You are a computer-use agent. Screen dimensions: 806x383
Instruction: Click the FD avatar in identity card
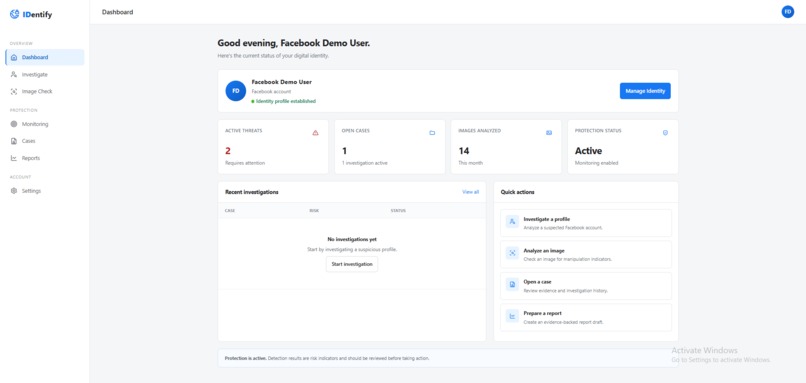tap(235, 91)
